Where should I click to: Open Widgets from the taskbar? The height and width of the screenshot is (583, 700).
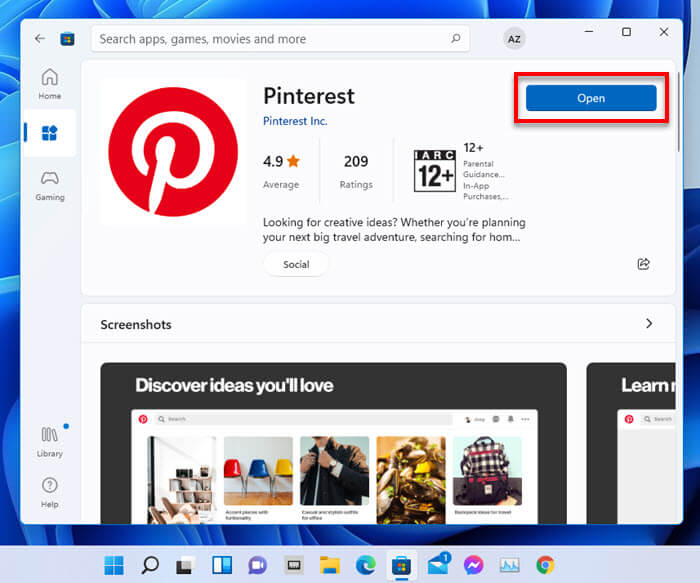pyautogui.click(x=222, y=565)
